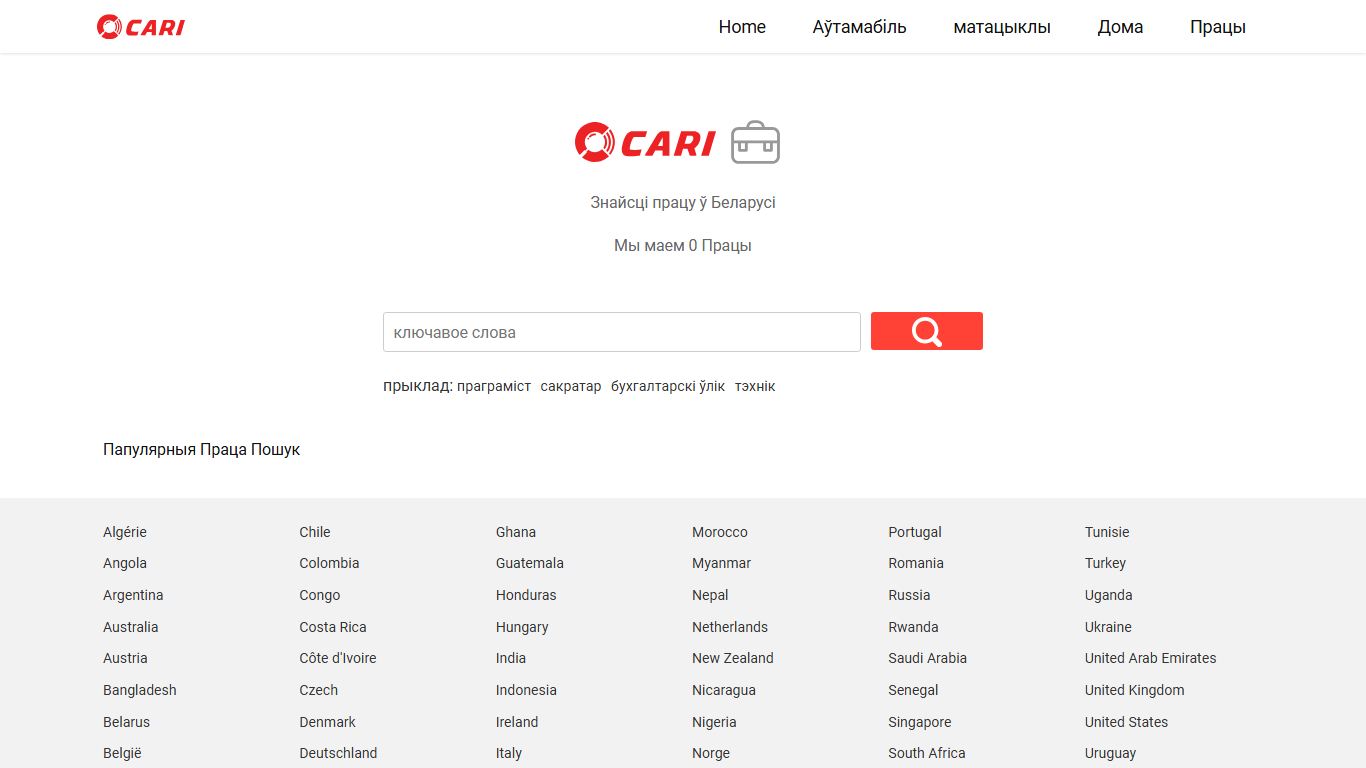Image resolution: width=1366 pixels, height=768 pixels.
Task: Choose Ireland from the country list
Action: tap(517, 722)
